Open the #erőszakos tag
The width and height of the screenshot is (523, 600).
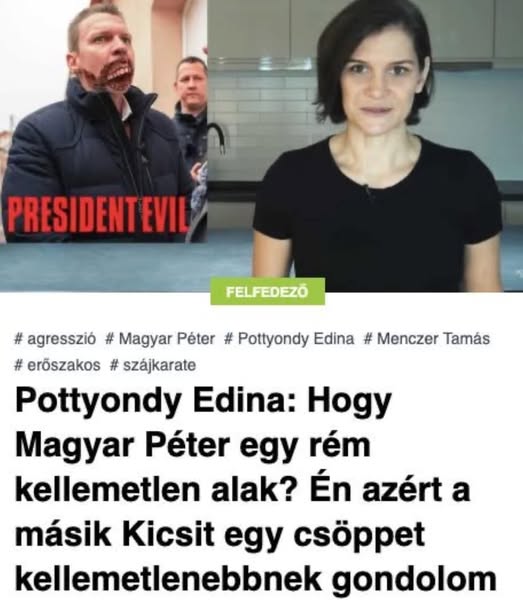pyautogui.click(x=57, y=365)
